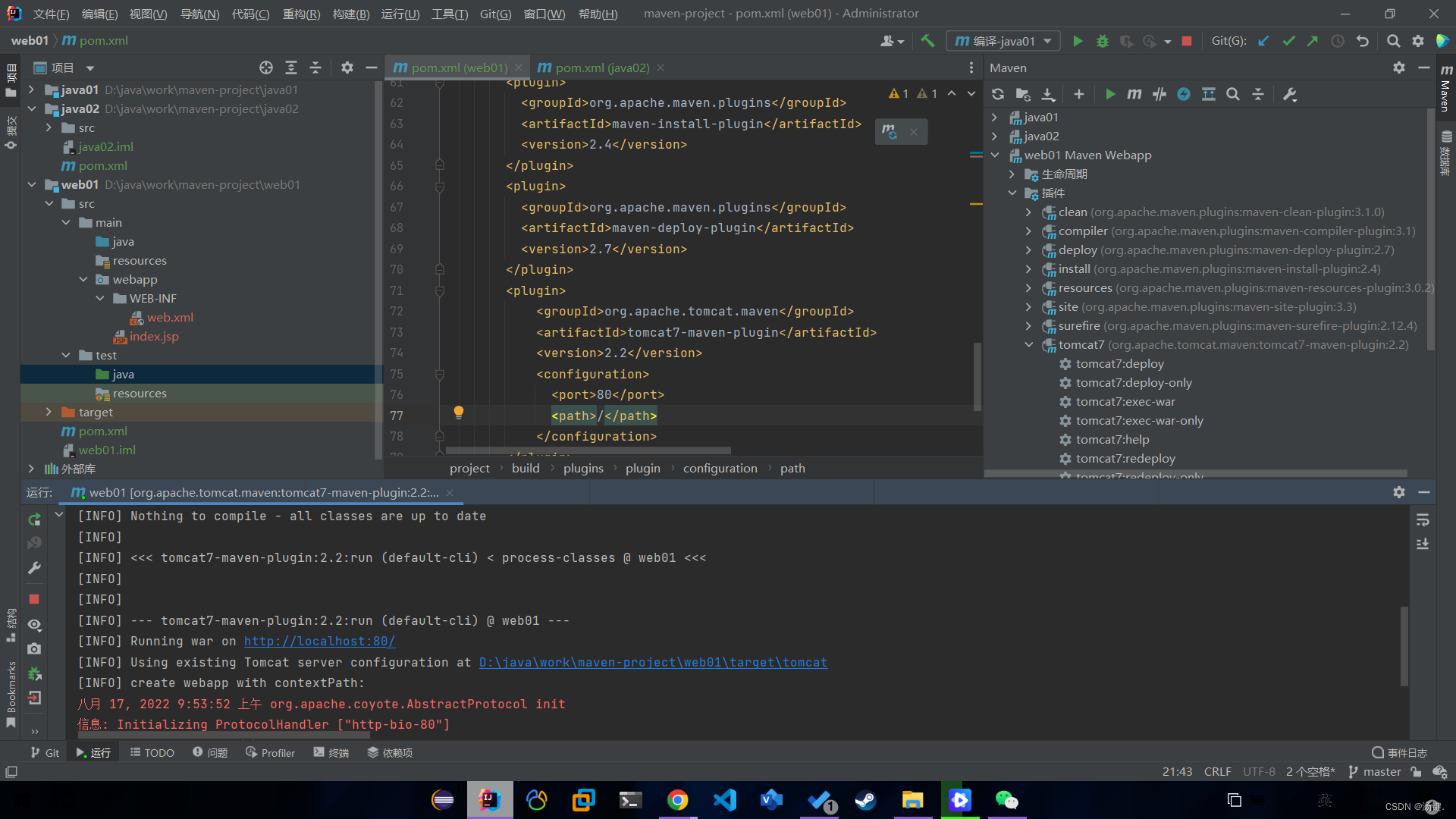The image size is (1456, 819).
Task: Click master branch in status bar
Action: pyautogui.click(x=1375, y=772)
